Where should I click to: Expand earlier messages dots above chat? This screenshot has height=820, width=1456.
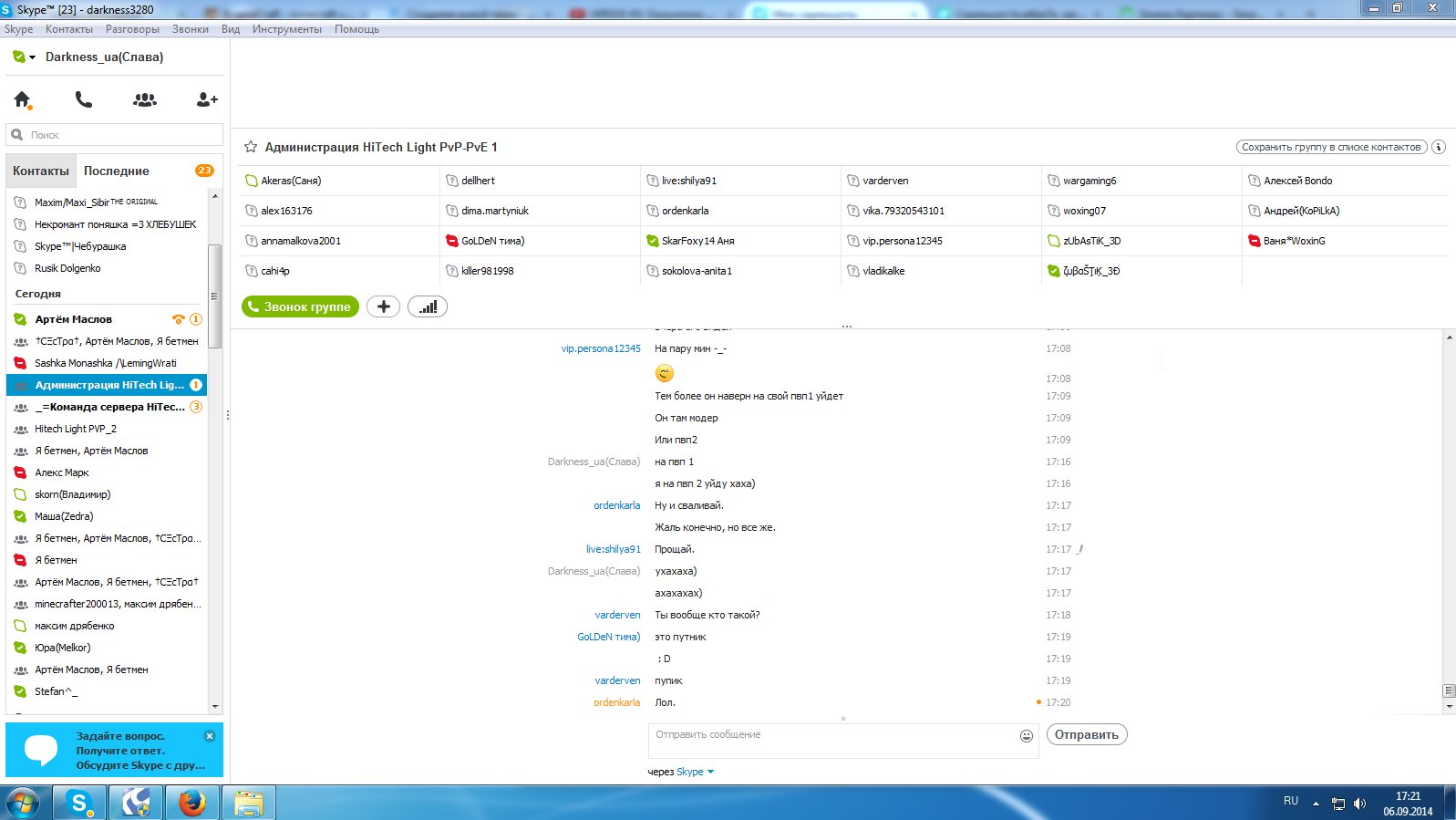pyautogui.click(x=847, y=326)
